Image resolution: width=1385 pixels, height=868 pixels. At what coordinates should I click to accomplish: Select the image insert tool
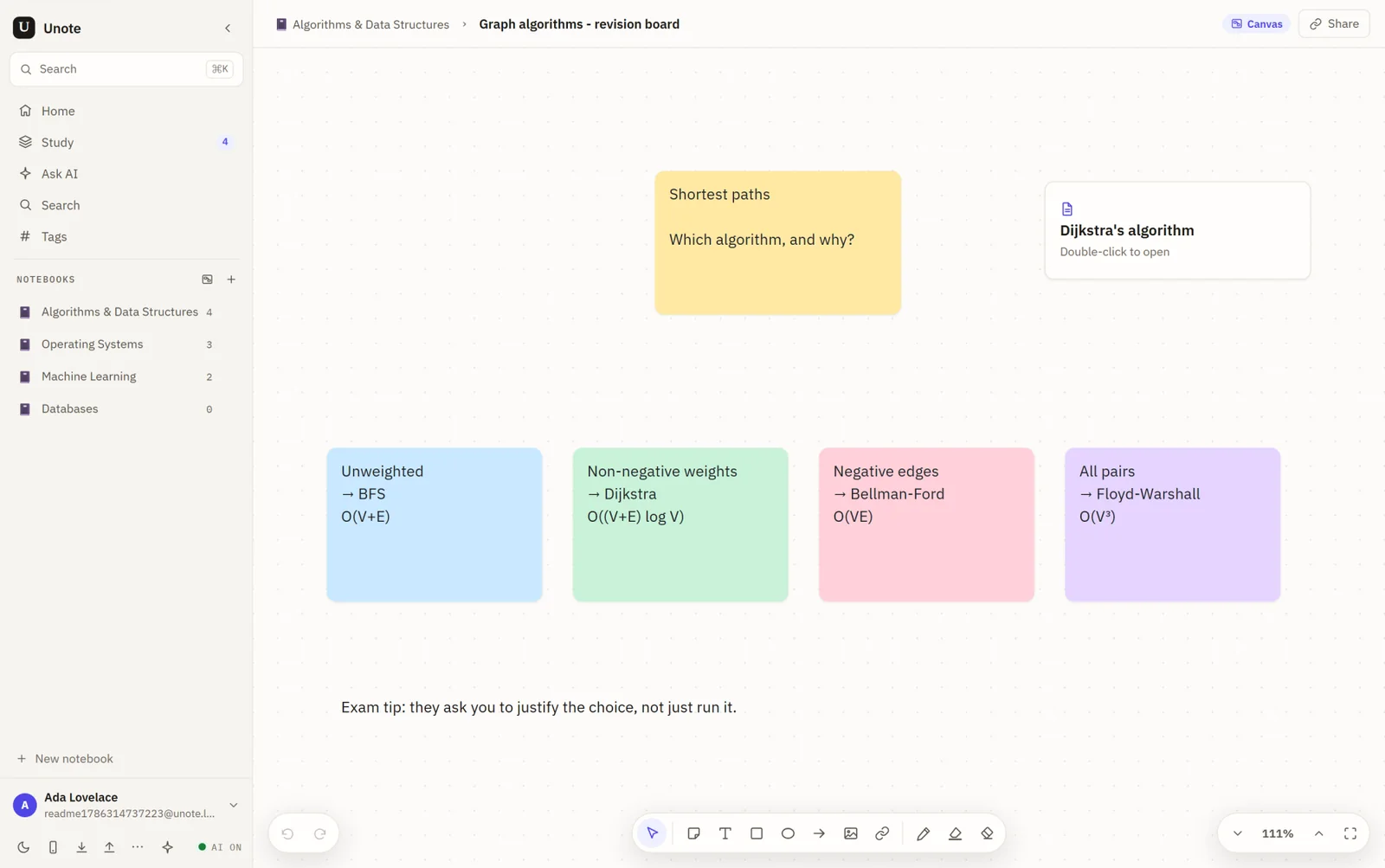tap(851, 833)
